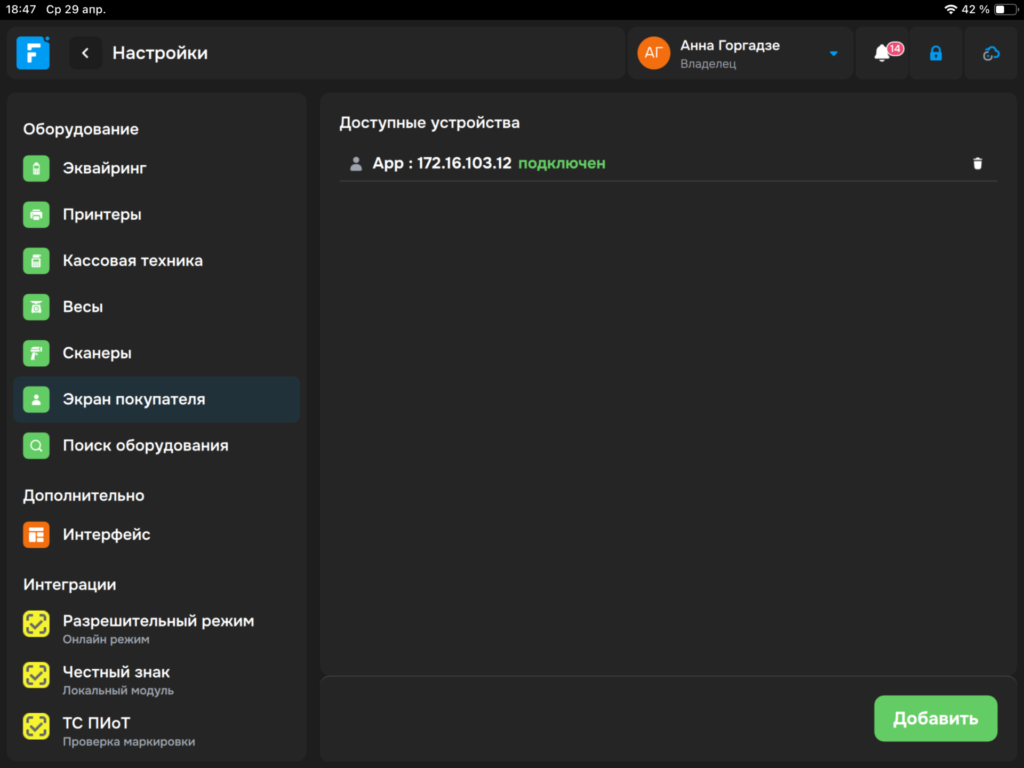Tap the blue F app logo
Screen dimensions: 1024x768
(x=33, y=53)
